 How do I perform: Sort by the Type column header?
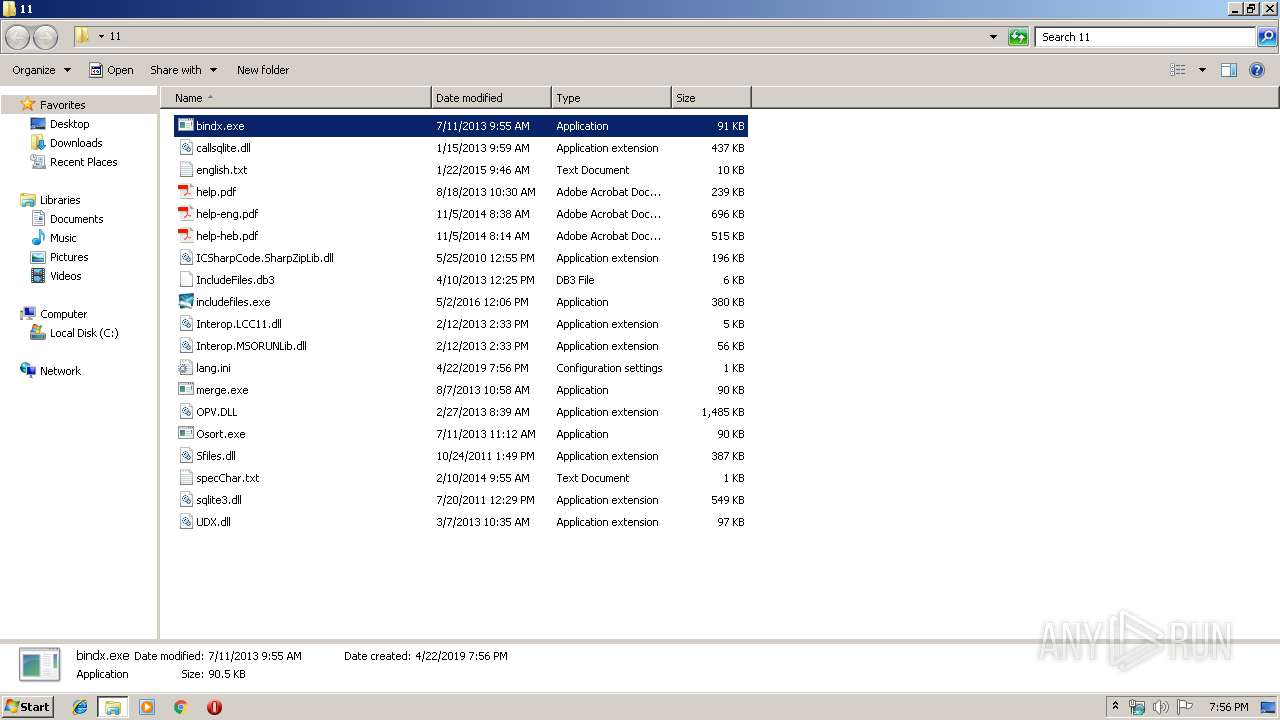611,98
